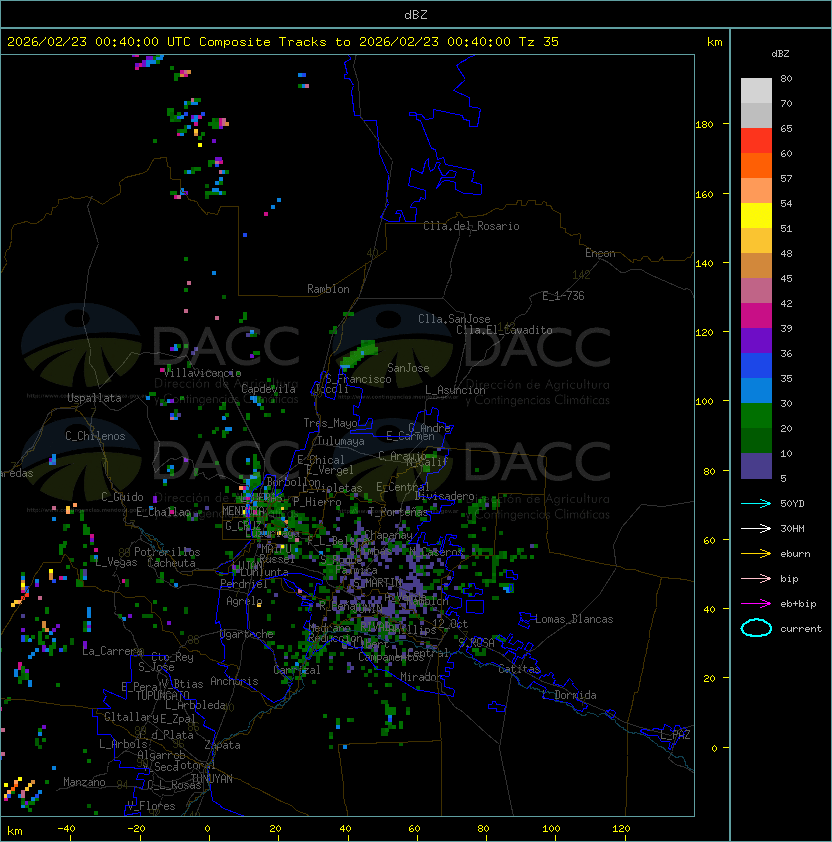Click the Clla.El_Cavadito map label

pos(504,330)
